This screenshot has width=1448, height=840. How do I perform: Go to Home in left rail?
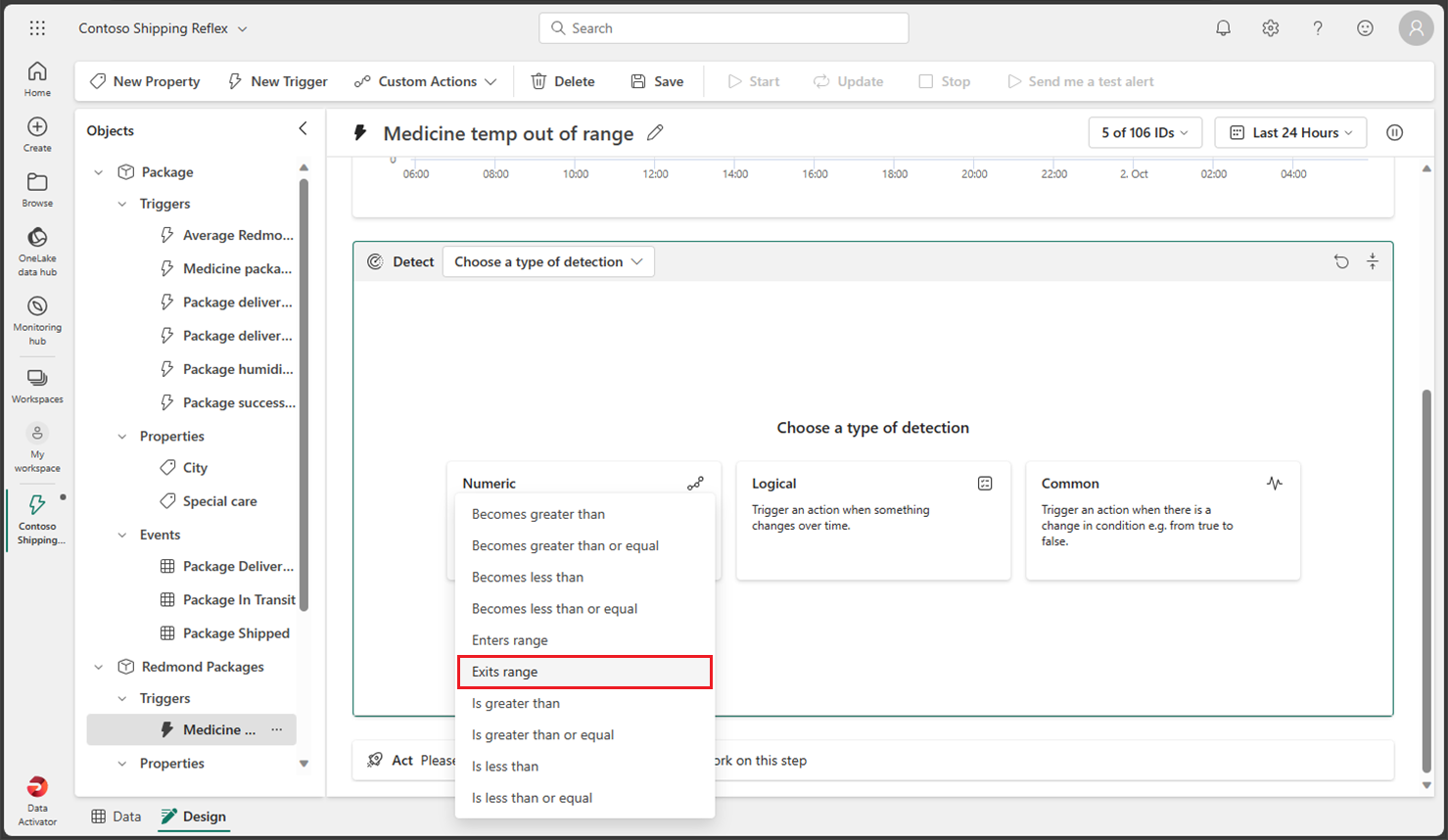click(37, 78)
